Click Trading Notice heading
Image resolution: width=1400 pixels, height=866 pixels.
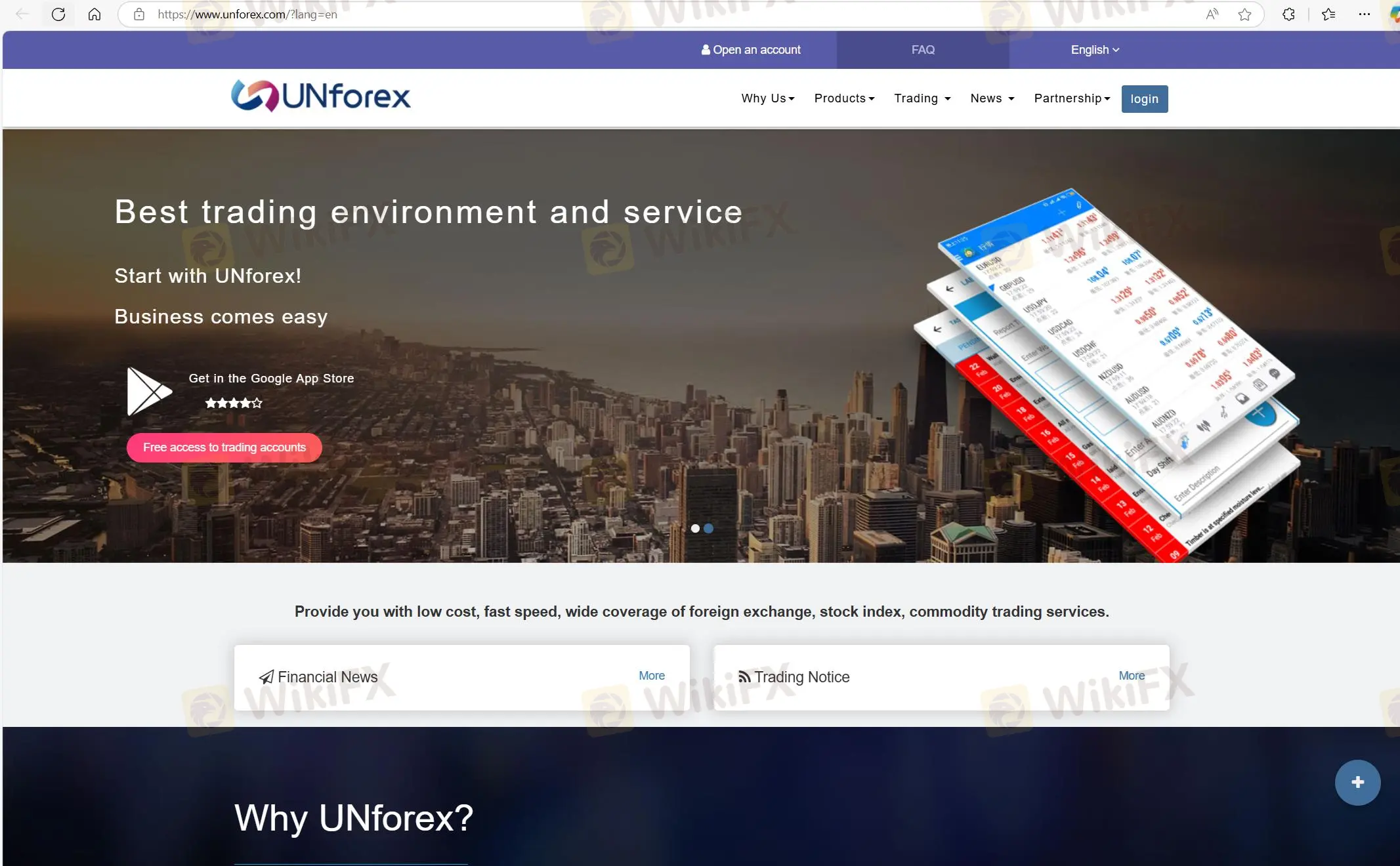[801, 677]
